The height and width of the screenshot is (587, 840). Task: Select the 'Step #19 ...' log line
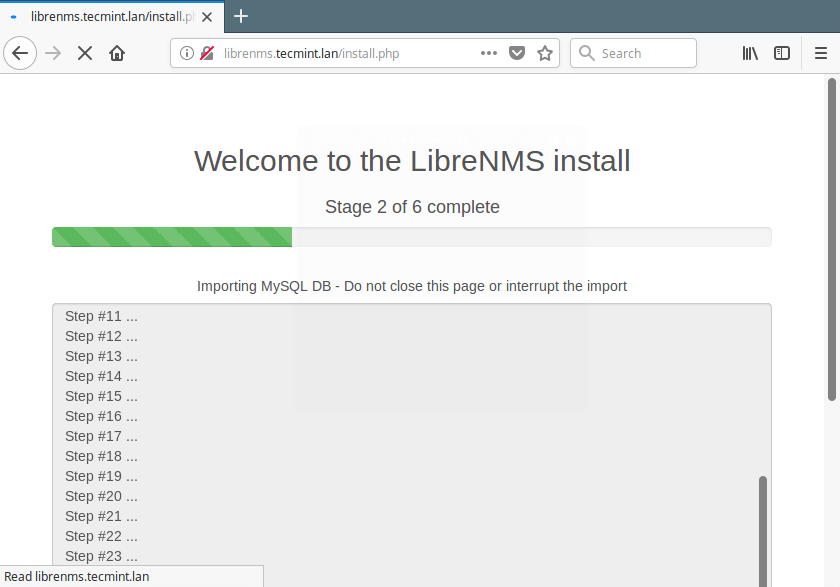[101, 476]
